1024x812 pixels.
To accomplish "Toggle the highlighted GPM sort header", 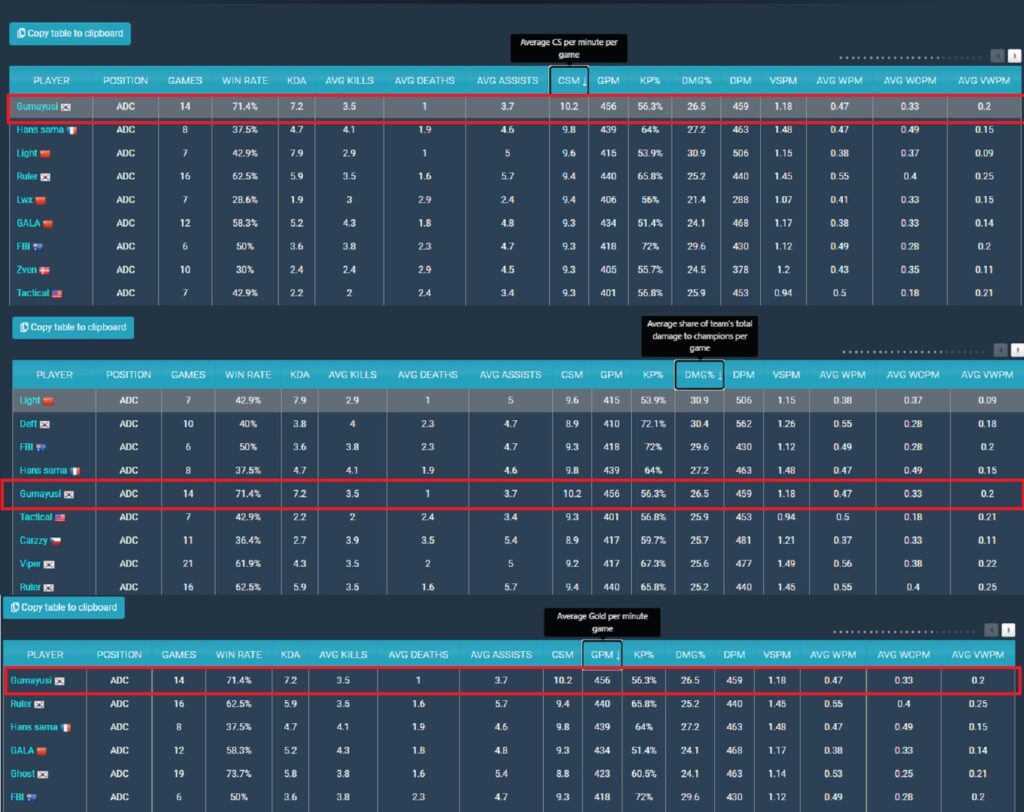I will click(x=602, y=654).
